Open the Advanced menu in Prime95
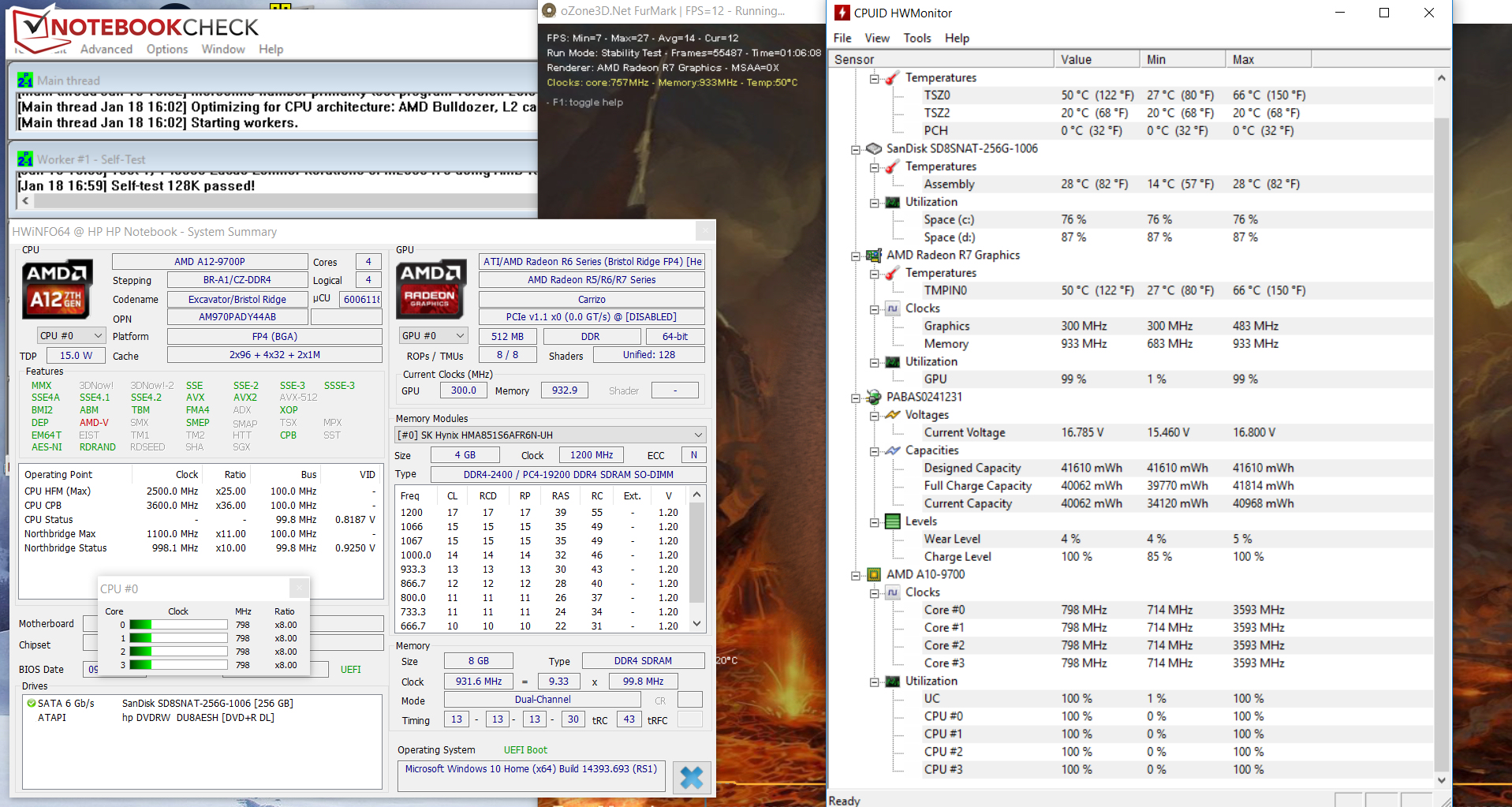The height and width of the screenshot is (807, 1512). [x=106, y=49]
